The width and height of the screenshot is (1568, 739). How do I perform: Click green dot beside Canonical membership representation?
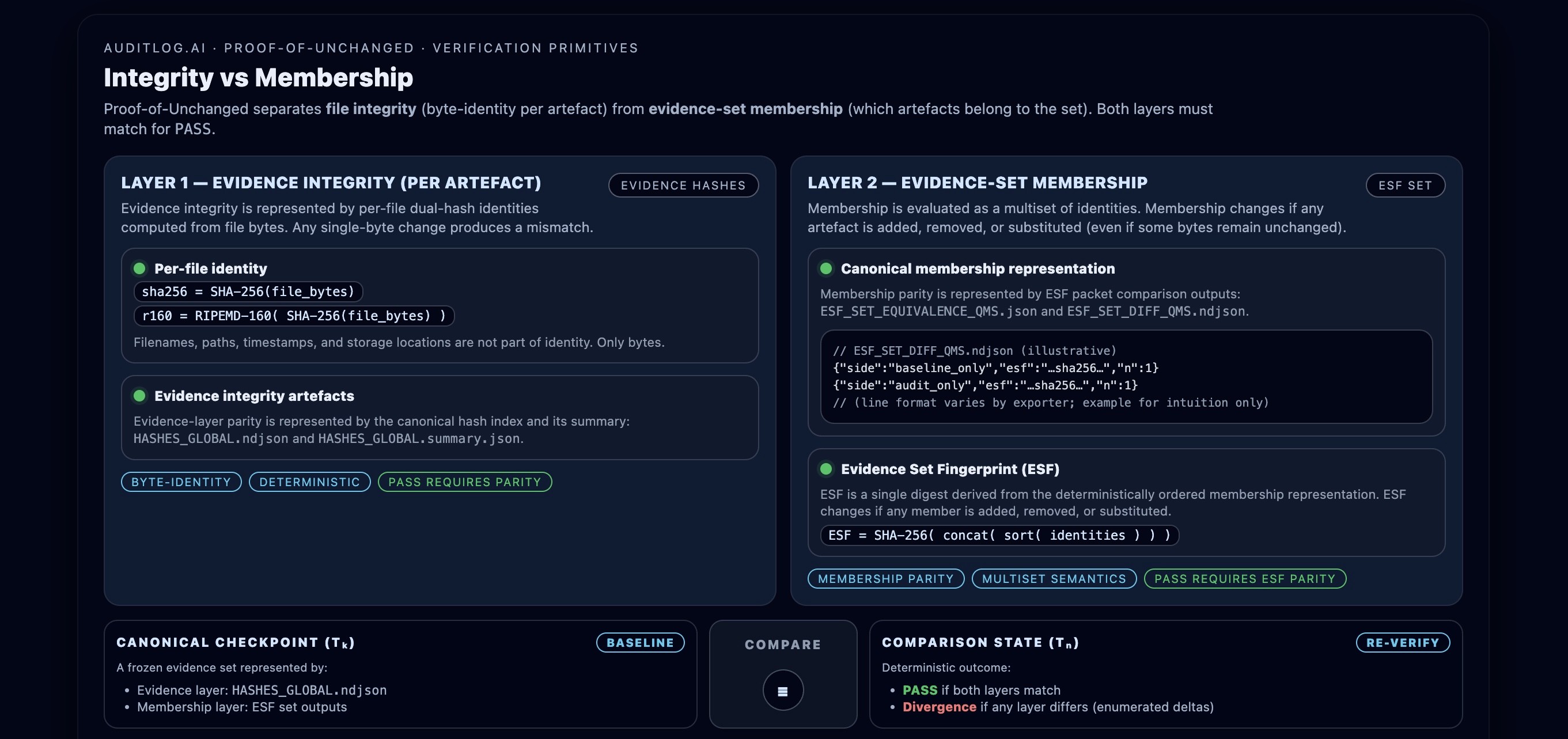(x=826, y=268)
